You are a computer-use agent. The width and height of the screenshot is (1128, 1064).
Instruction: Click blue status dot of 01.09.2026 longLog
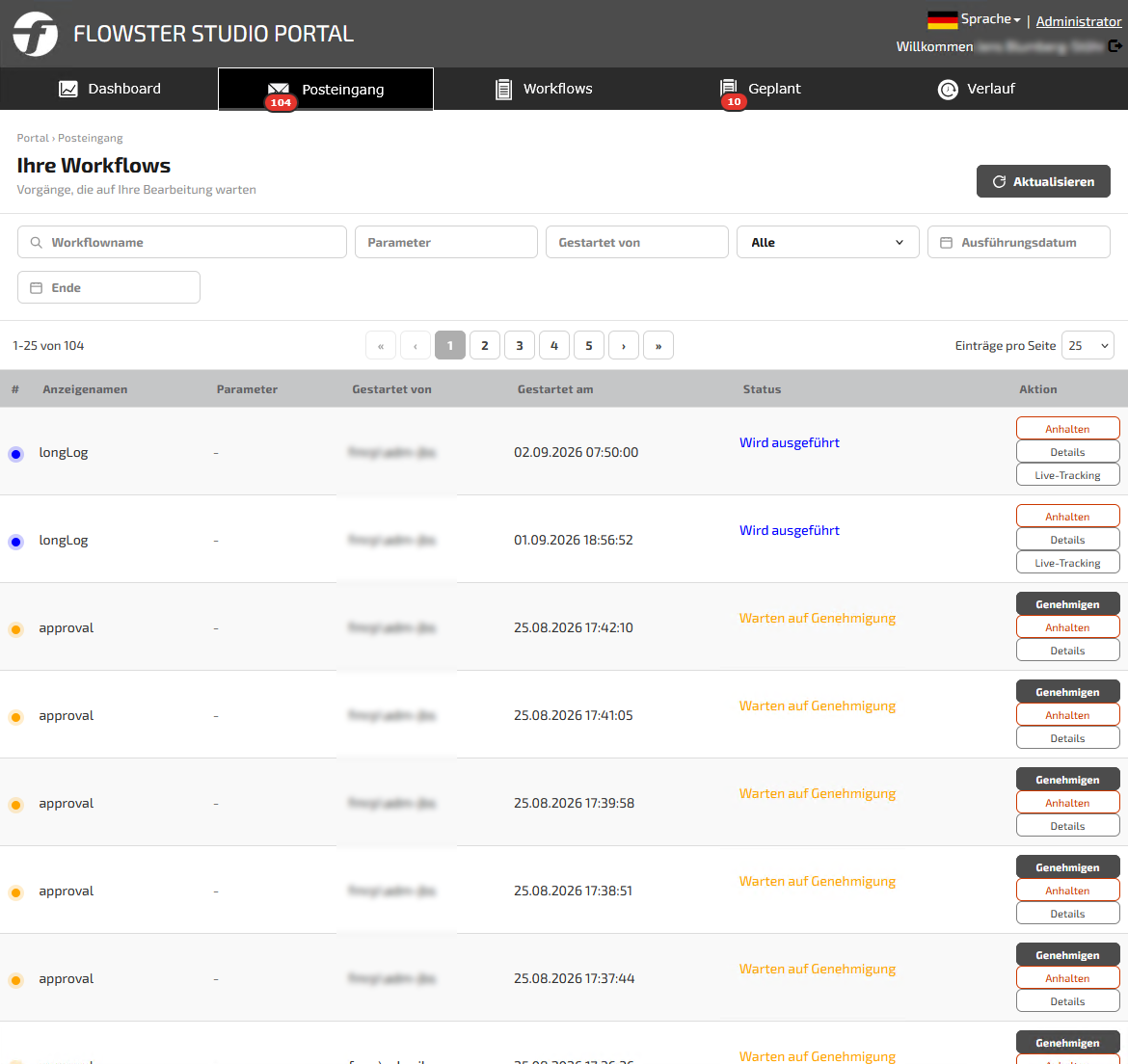pyautogui.click(x=15, y=542)
